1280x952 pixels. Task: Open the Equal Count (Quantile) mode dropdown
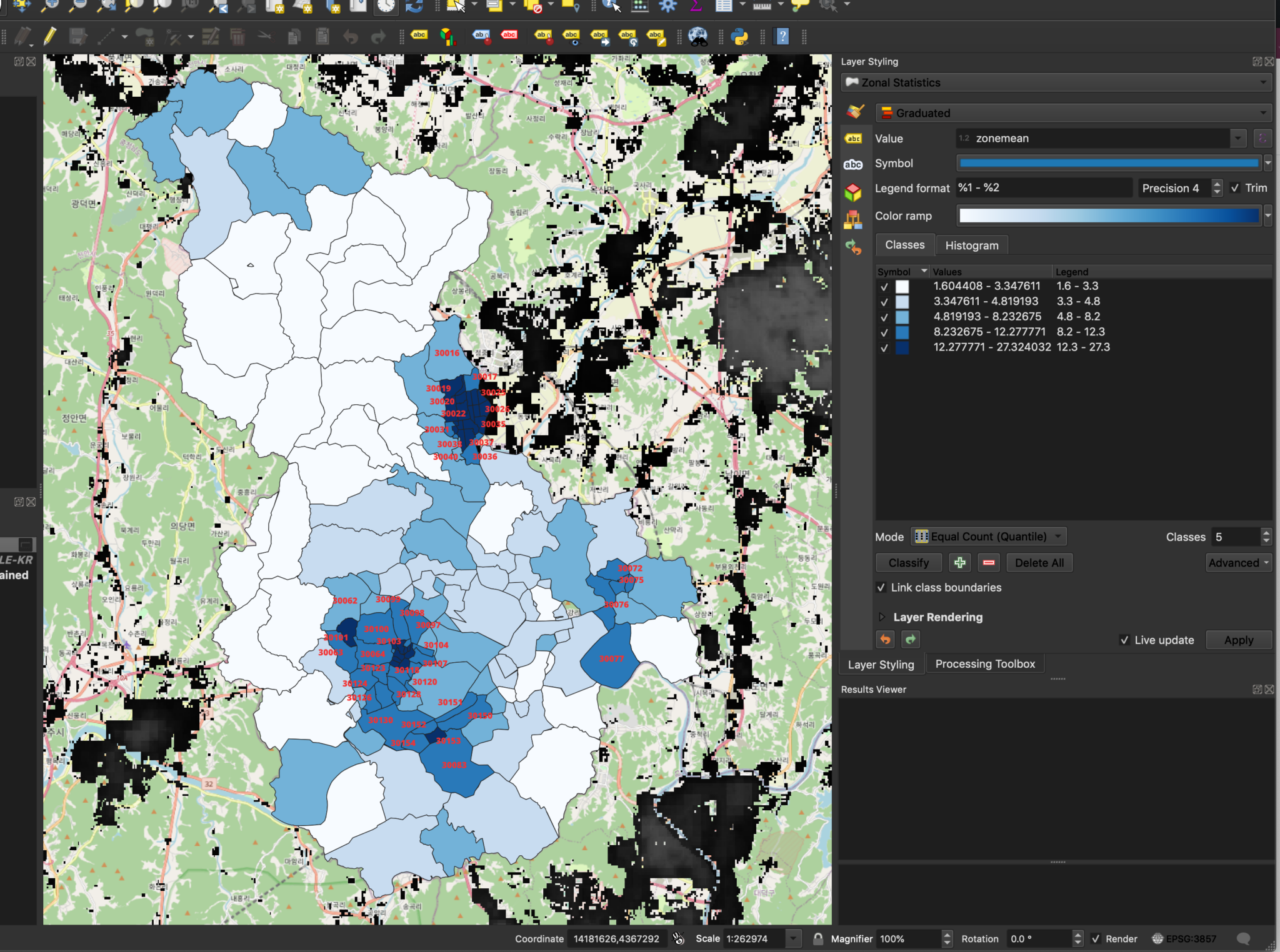[987, 536]
